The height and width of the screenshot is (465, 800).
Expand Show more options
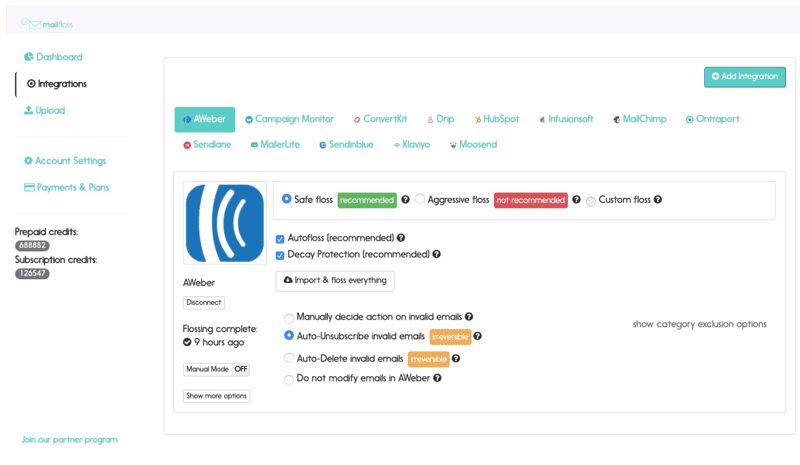click(x=216, y=396)
